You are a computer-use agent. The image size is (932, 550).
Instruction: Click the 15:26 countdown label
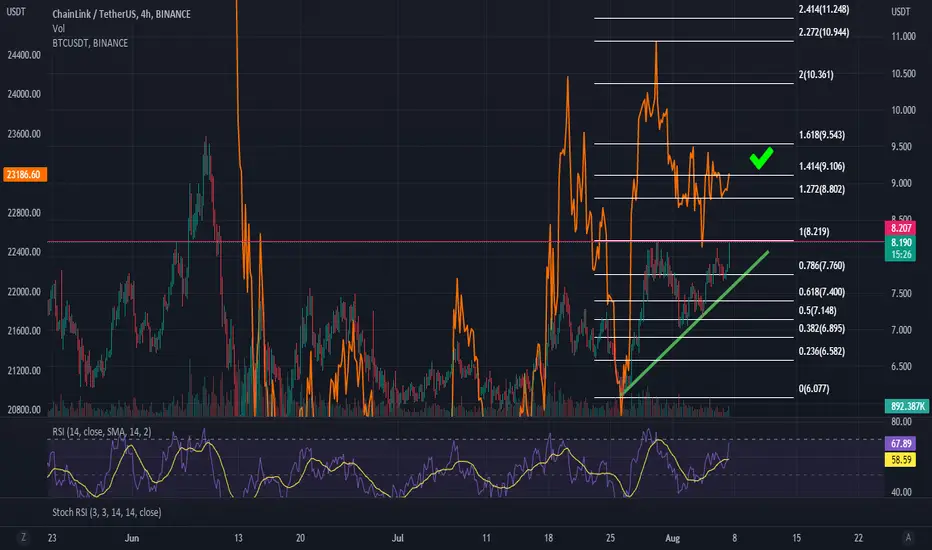point(900,254)
